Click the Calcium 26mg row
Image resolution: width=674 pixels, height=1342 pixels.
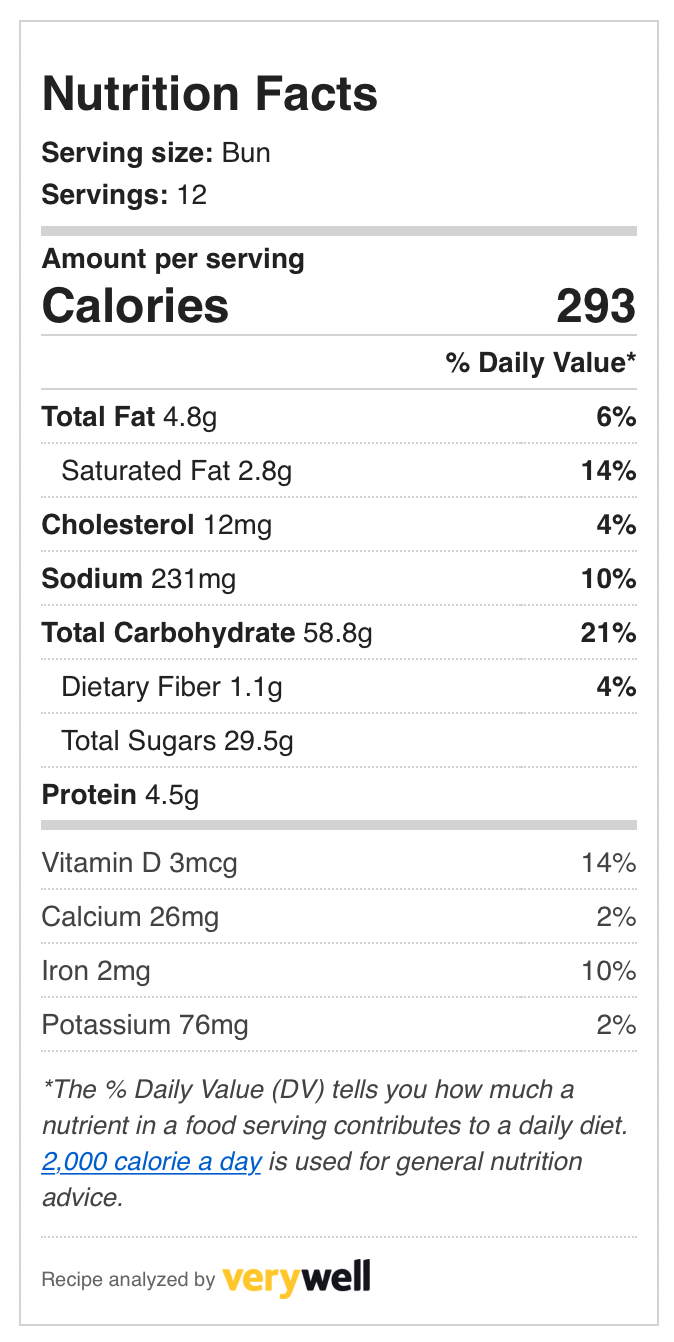click(339, 916)
